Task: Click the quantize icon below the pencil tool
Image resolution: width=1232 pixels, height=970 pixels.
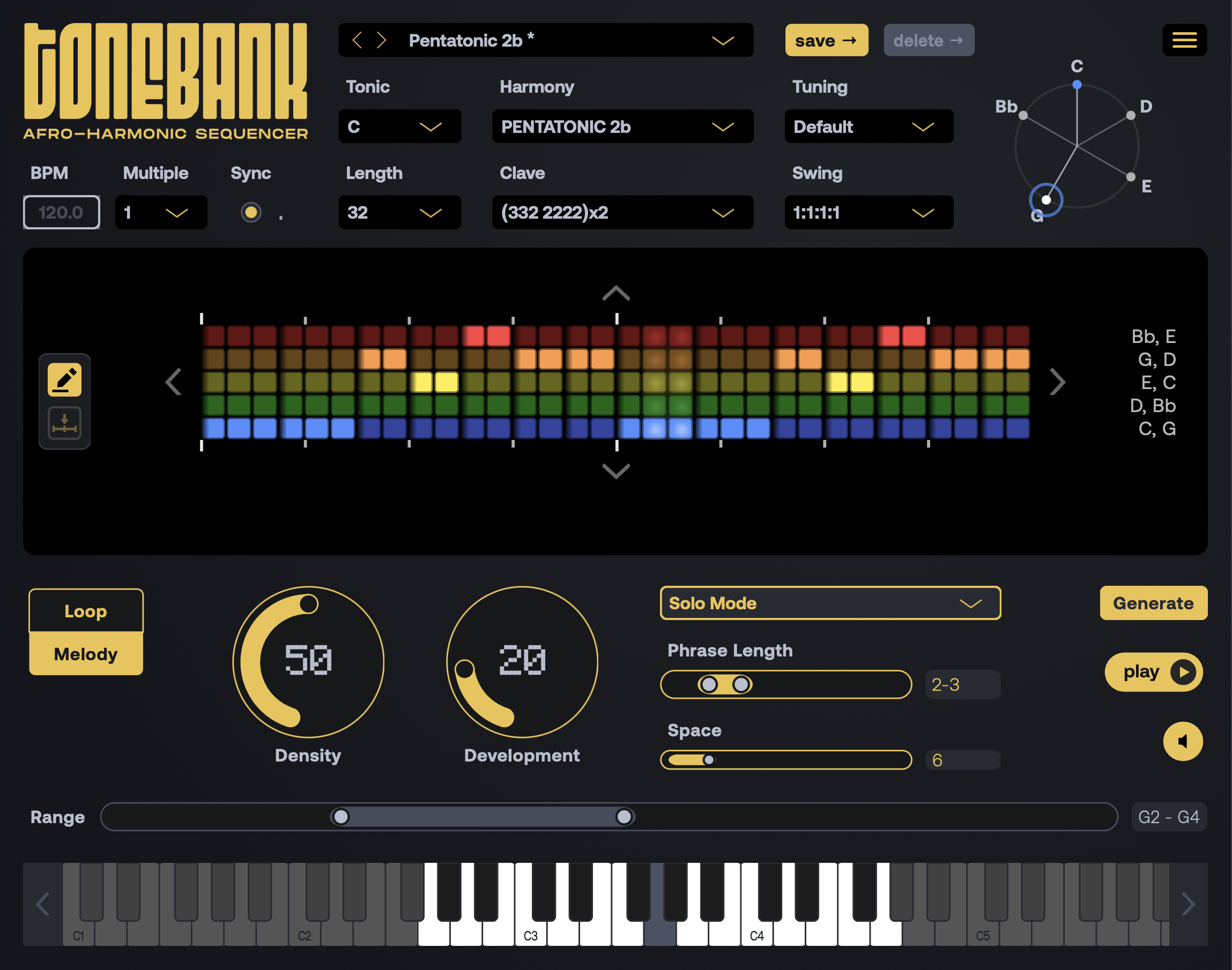Action: pyautogui.click(x=64, y=423)
